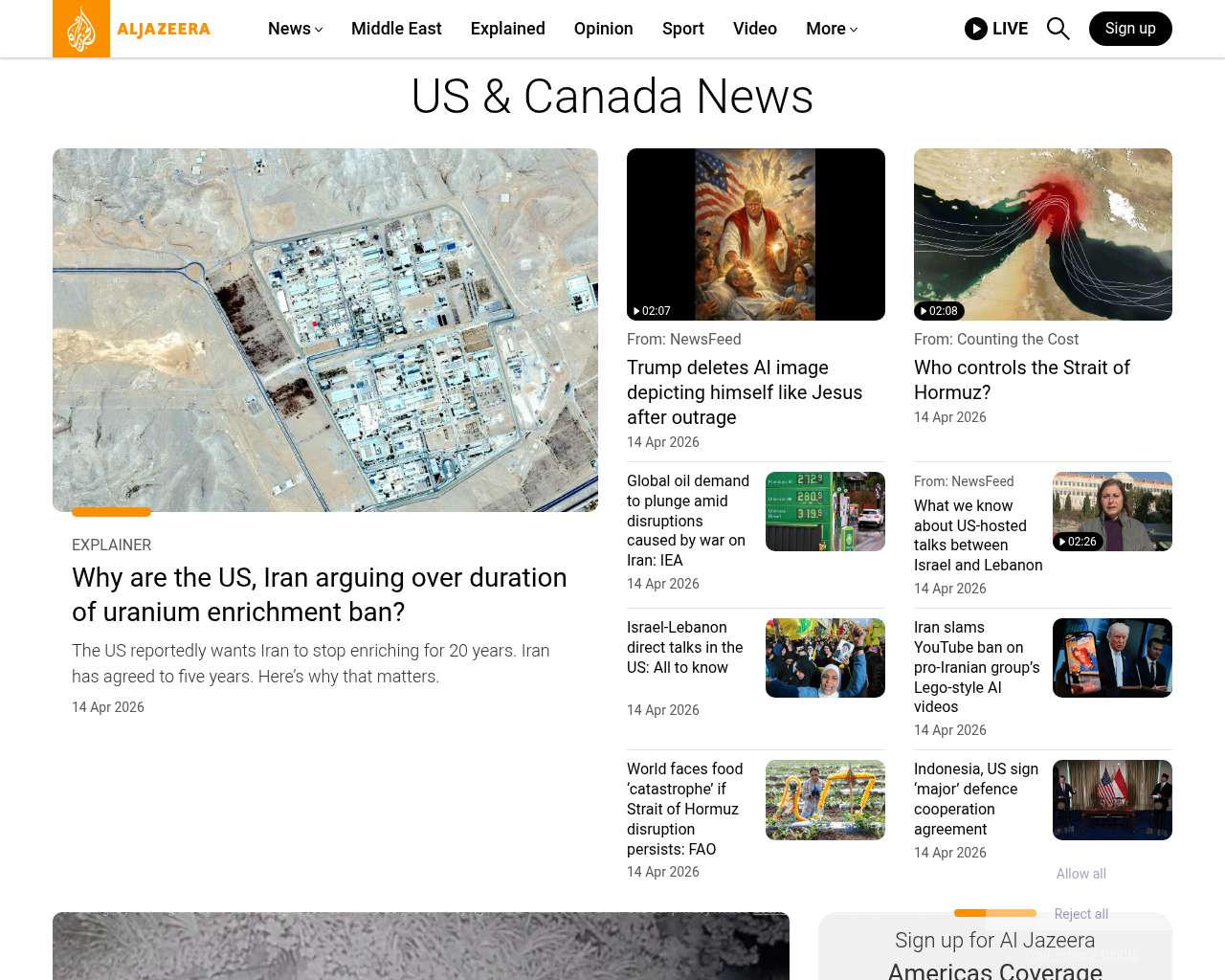Play the 02:08 Strait of Hormuz video

(x=1043, y=234)
